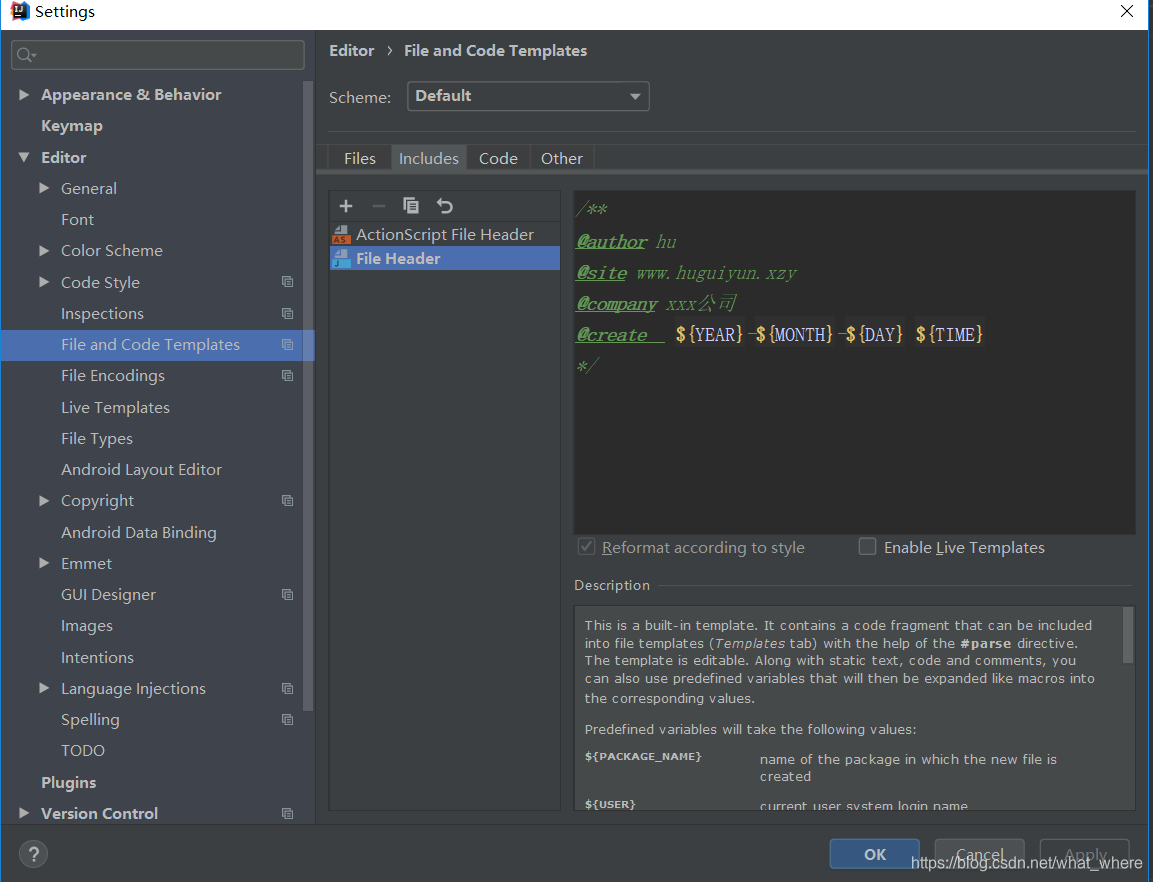
Task: Click project-level icon beside Copyright
Action: pos(288,500)
